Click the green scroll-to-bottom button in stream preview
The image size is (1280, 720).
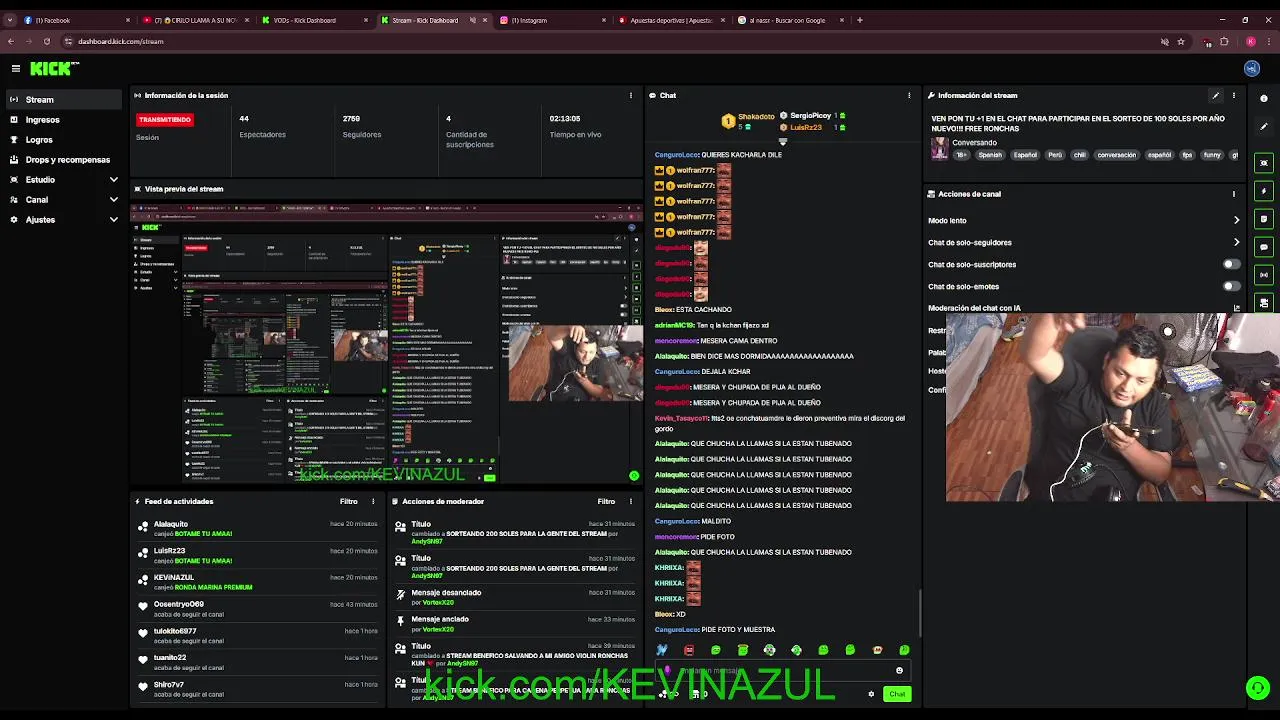pos(634,476)
